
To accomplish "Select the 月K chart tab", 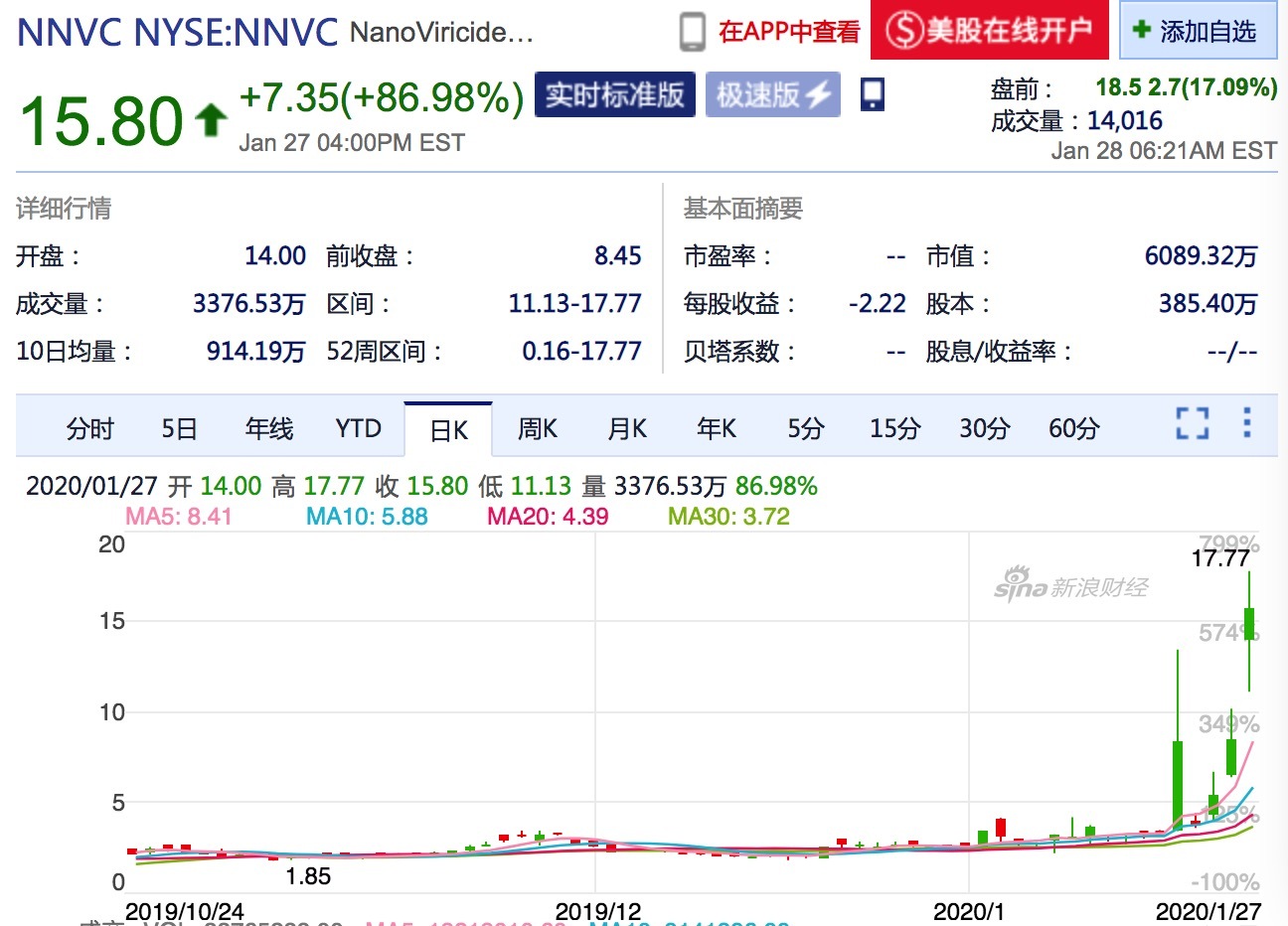I will [x=627, y=428].
